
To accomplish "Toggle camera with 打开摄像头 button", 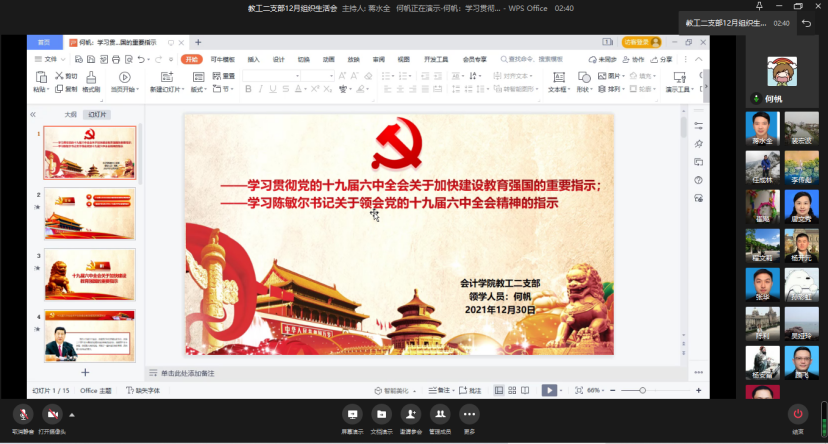I will (x=52, y=414).
